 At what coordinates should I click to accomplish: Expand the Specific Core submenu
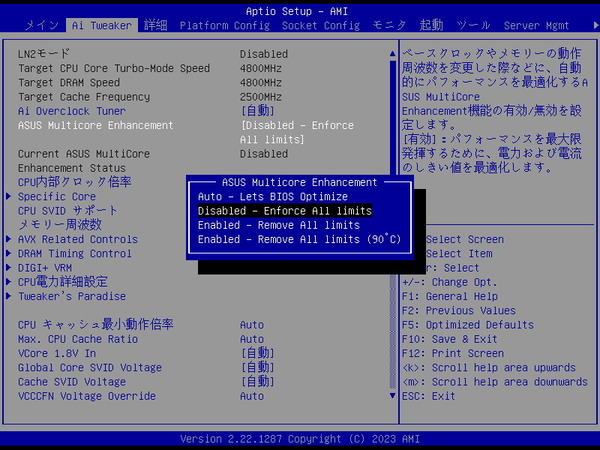point(57,197)
